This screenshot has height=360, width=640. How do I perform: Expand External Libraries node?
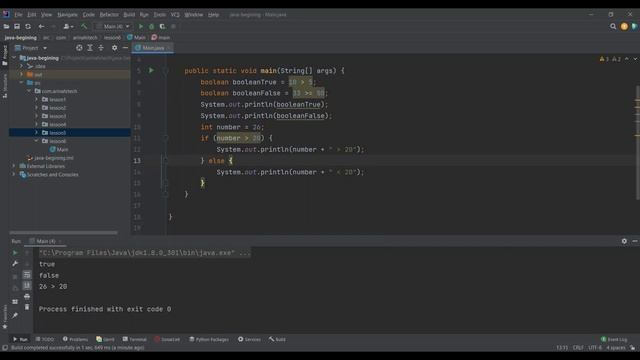click(x=14, y=166)
